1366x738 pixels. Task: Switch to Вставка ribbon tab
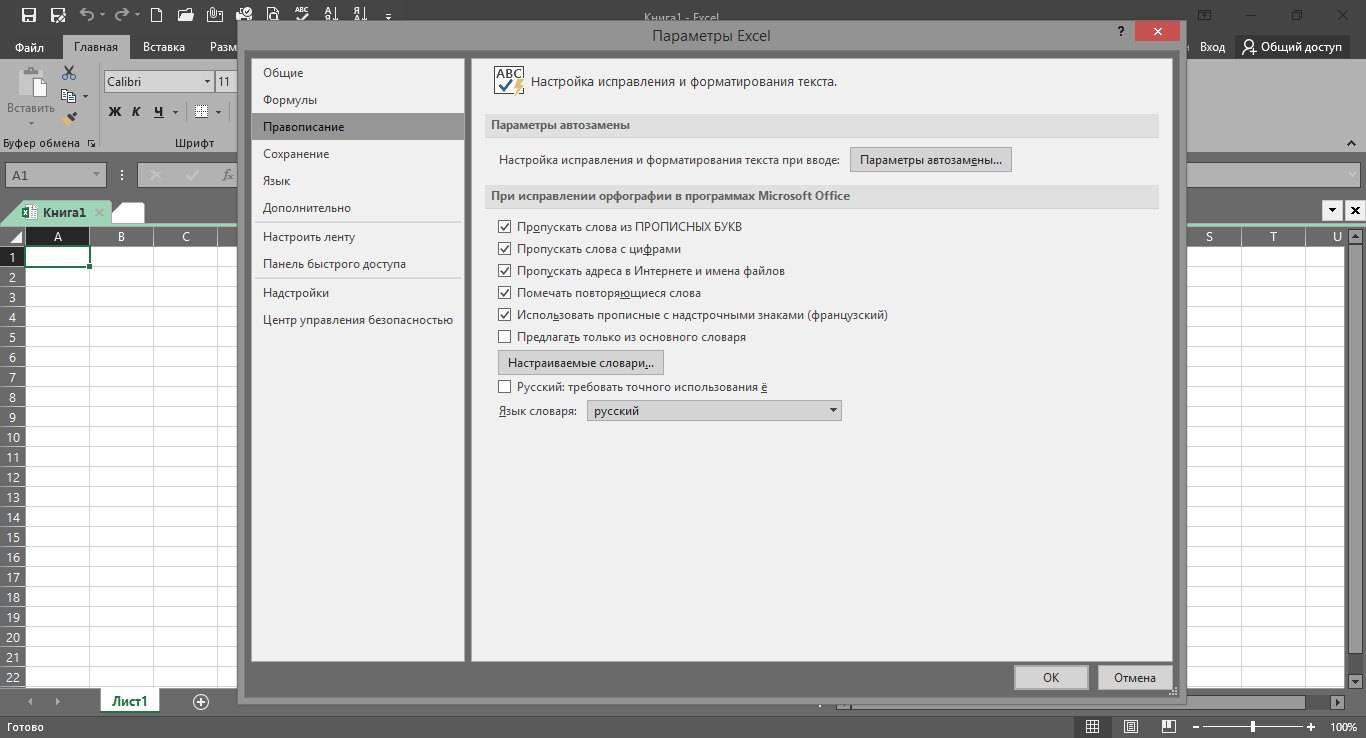coord(164,47)
